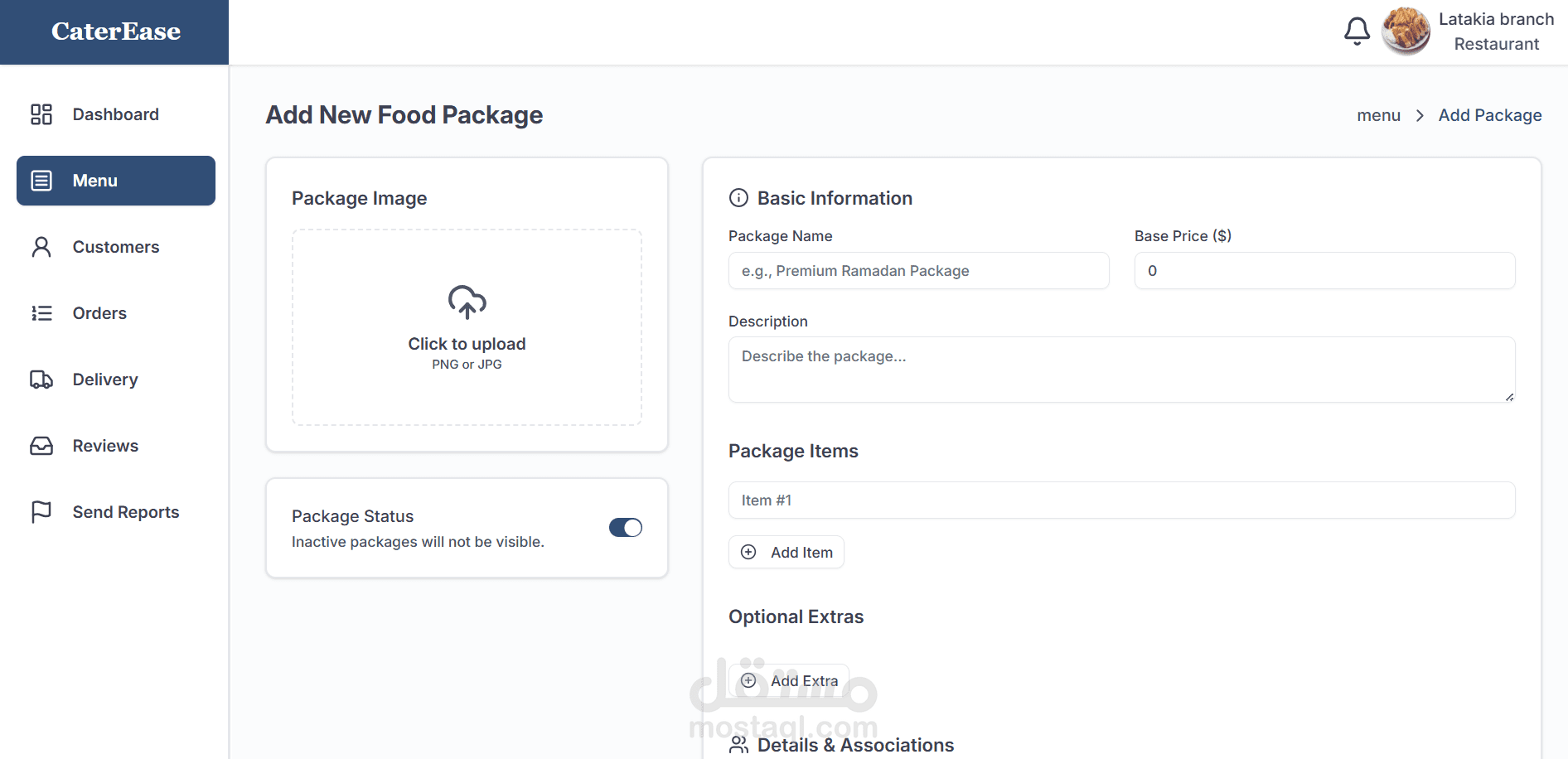Click the cloud upload icon
The width and height of the screenshot is (1568, 759).
[x=467, y=302]
